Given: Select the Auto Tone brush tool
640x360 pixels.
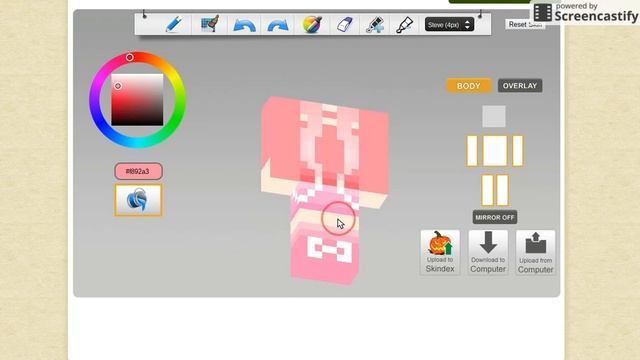Looking at the screenshot, I should tap(209, 24).
